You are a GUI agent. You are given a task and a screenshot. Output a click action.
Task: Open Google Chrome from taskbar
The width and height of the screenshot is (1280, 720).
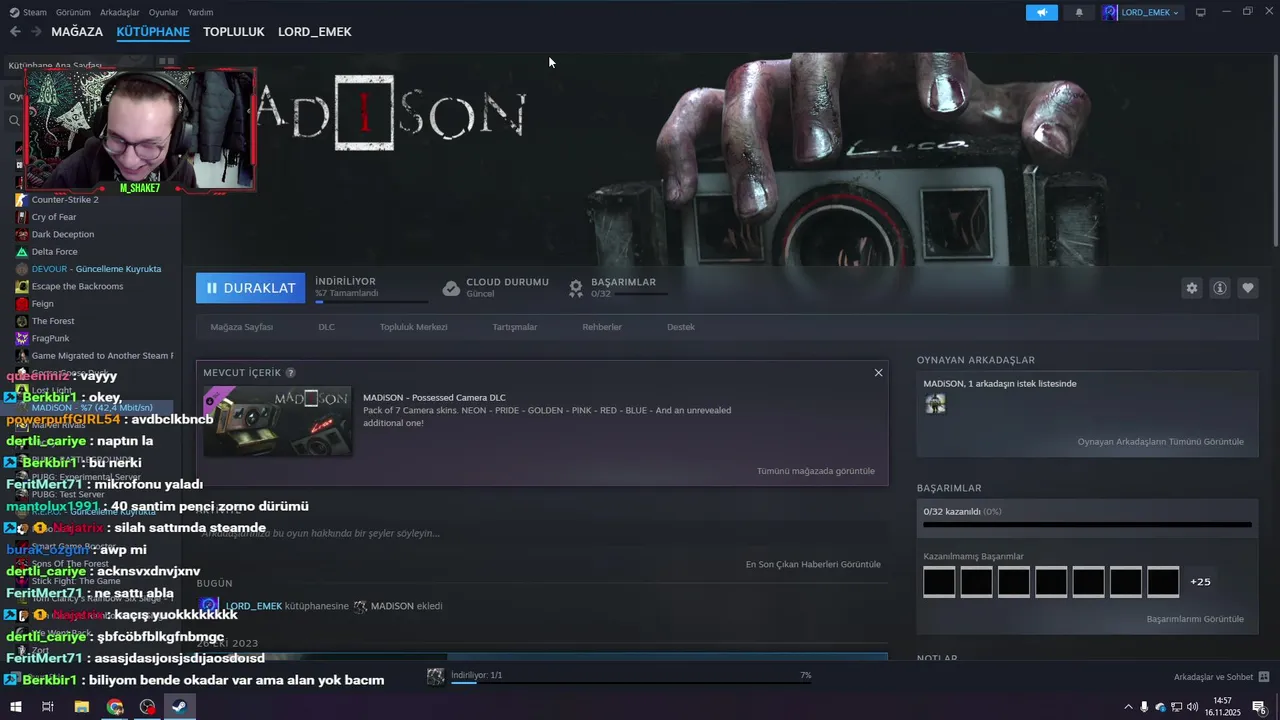[115, 707]
